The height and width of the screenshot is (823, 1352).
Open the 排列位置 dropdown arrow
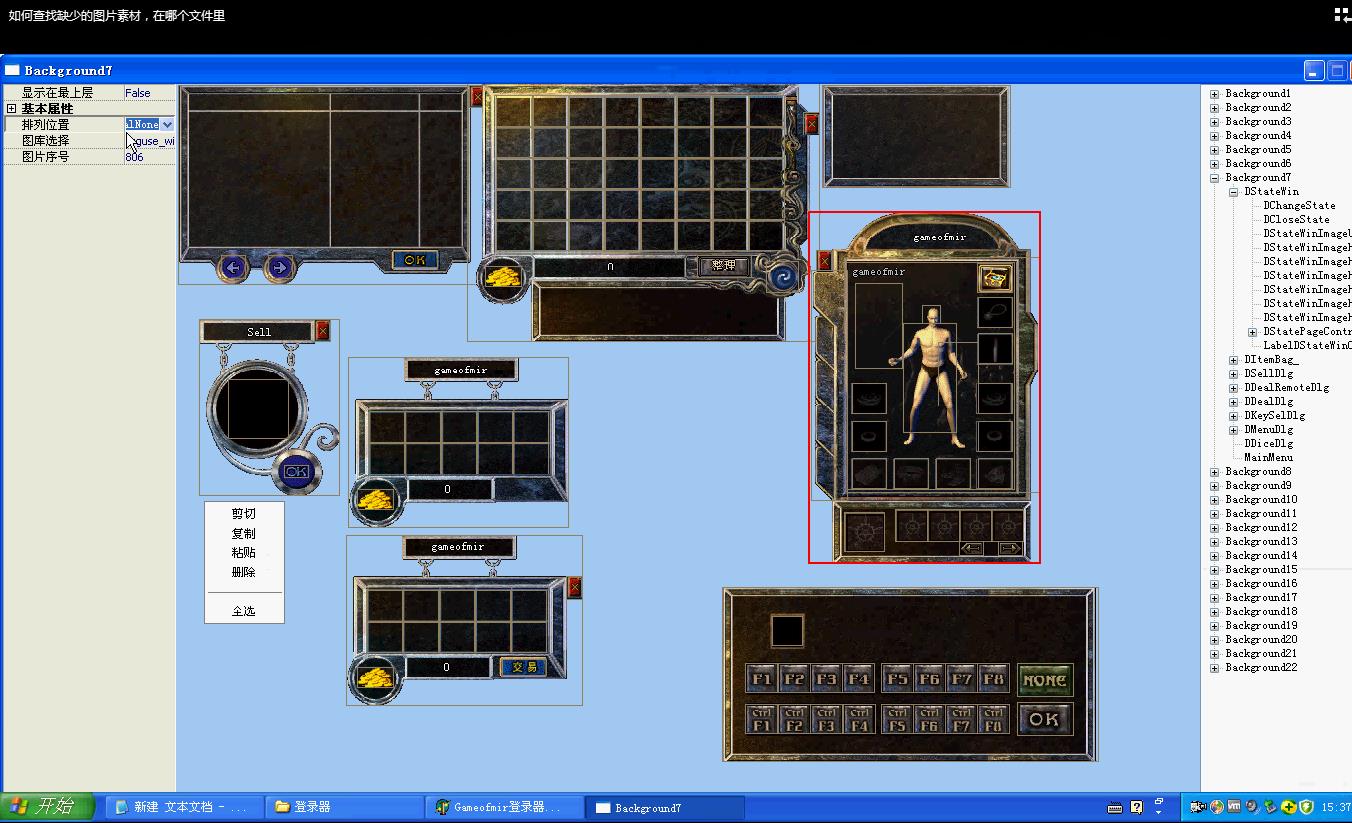coord(167,124)
